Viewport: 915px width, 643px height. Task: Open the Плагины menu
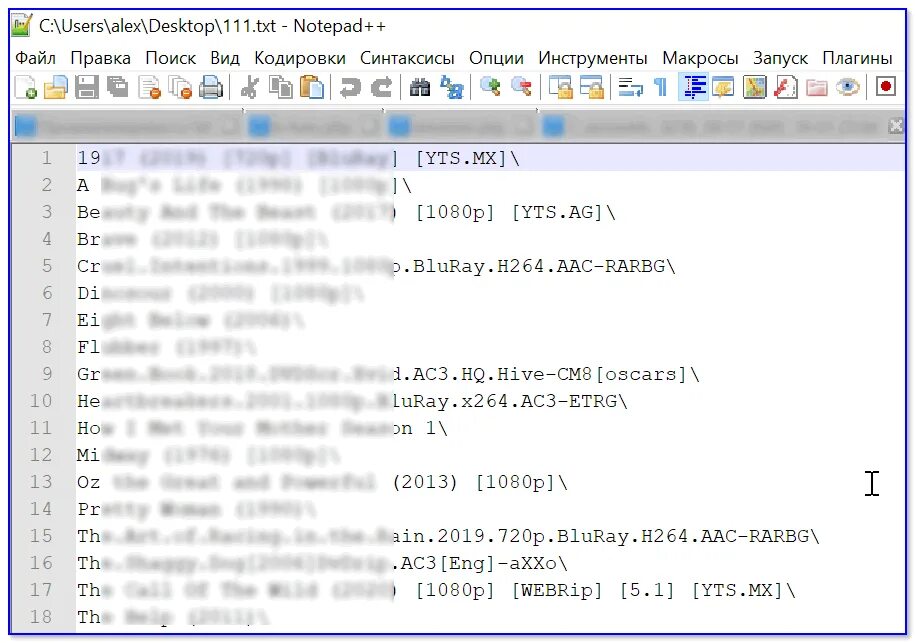(857, 58)
